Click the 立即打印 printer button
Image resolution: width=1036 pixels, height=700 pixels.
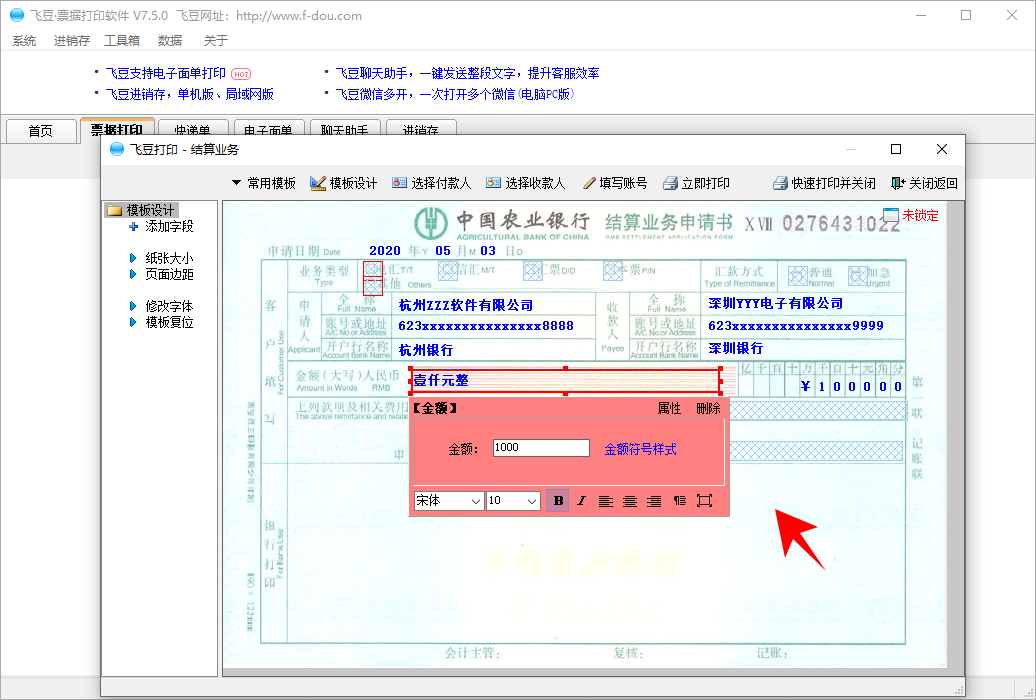point(696,183)
